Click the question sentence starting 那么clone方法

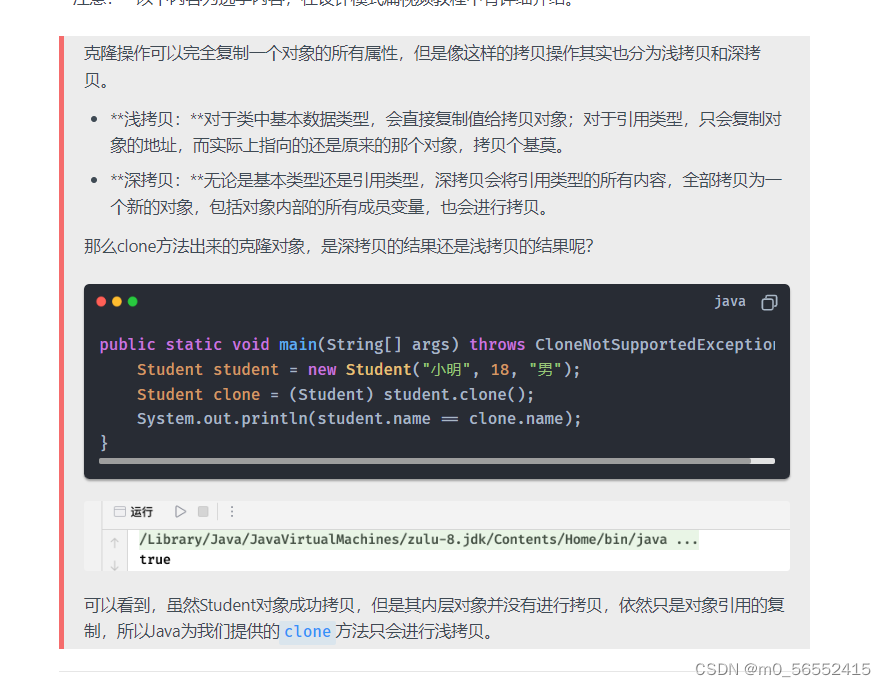point(338,246)
